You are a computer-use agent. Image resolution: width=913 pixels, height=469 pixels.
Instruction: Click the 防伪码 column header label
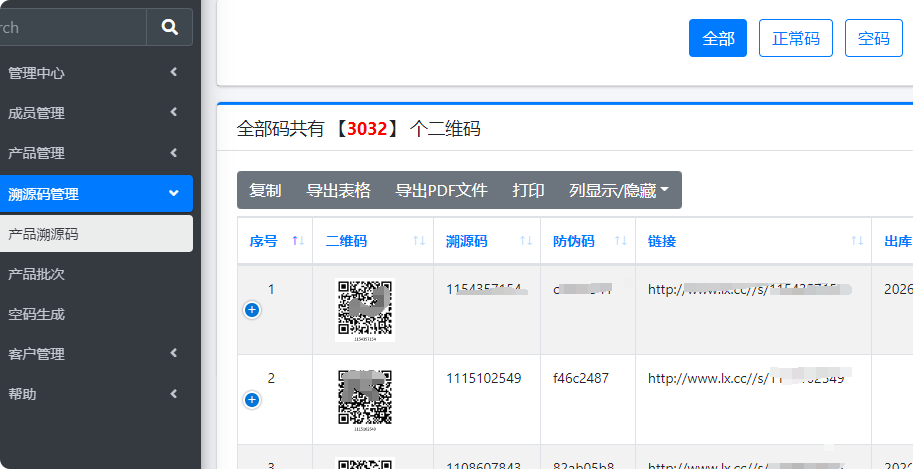pyautogui.click(x=574, y=241)
